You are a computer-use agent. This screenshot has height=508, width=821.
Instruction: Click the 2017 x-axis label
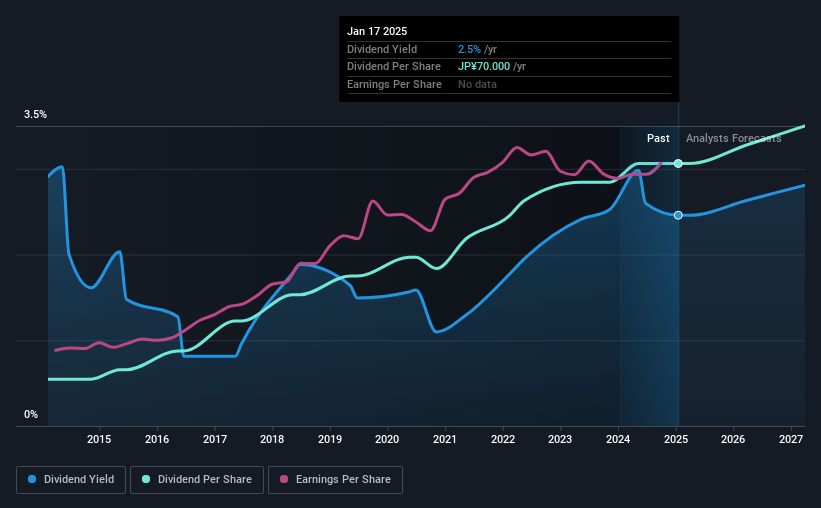tap(215, 439)
